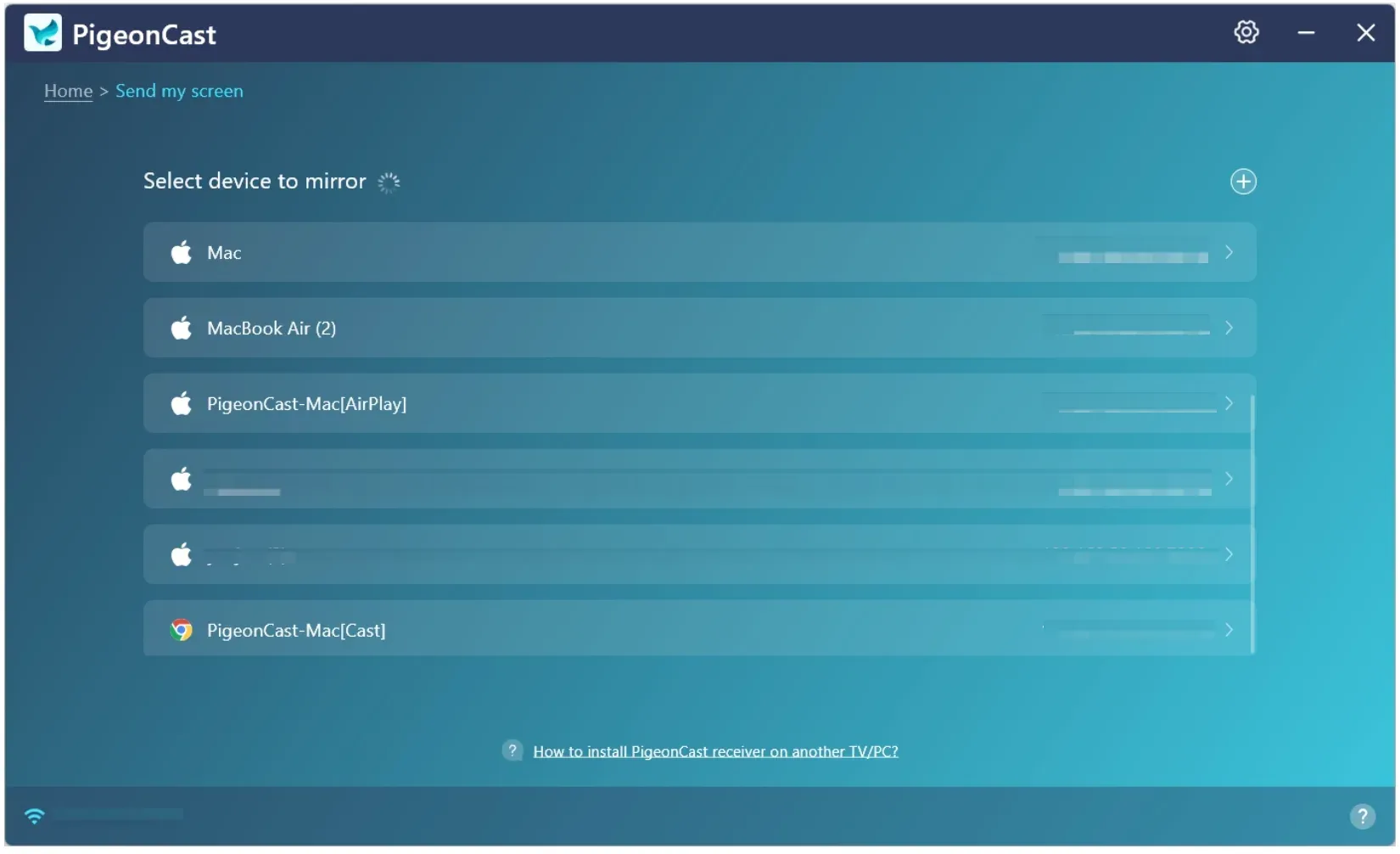Click the Wi-Fi status icon
This screenshot has height=854, width=1400.
click(x=34, y=816)
